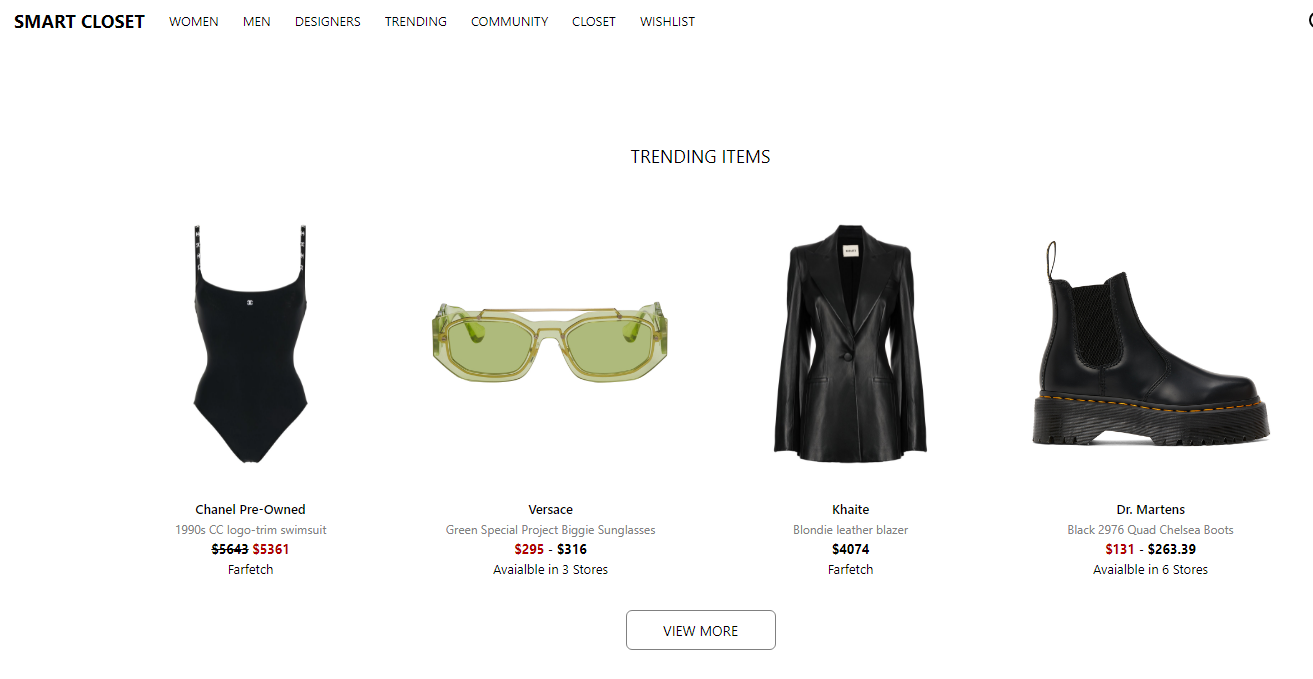Open the WOMEN menu
The height and width of the screenshot is (679, 1313).
coord(194,21)
